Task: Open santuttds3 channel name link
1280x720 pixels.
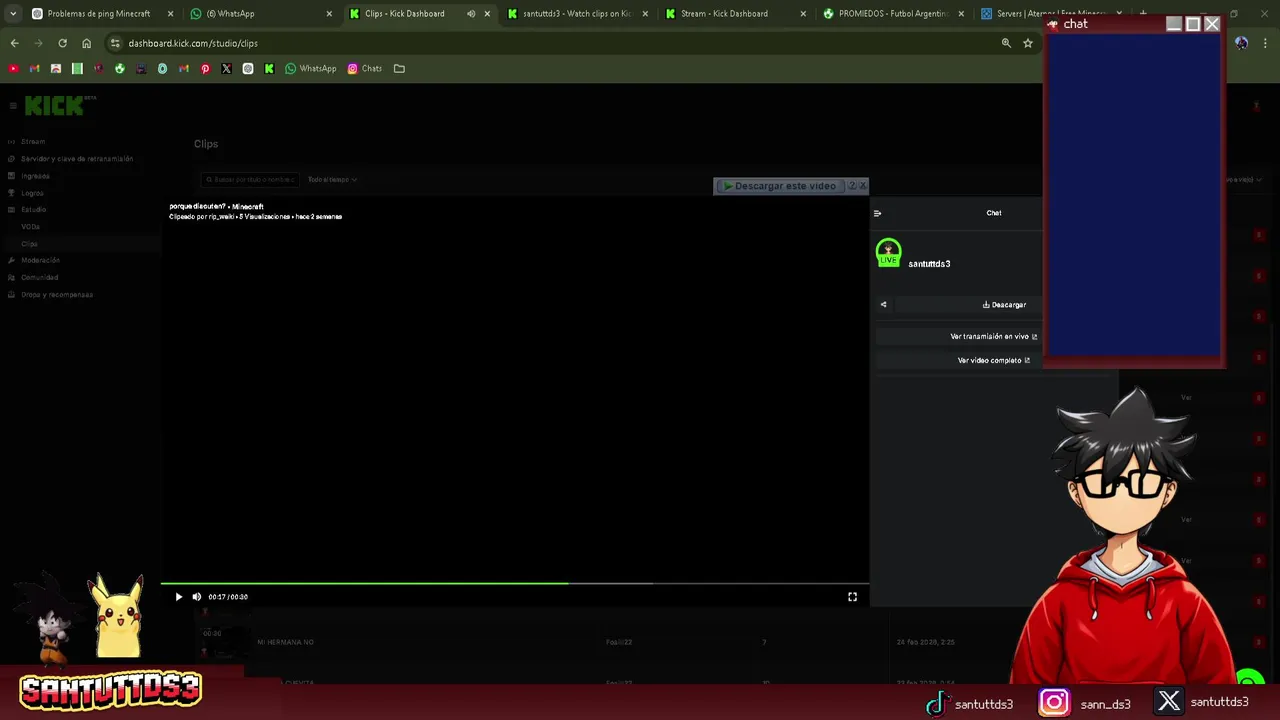Action: (929, 264)
